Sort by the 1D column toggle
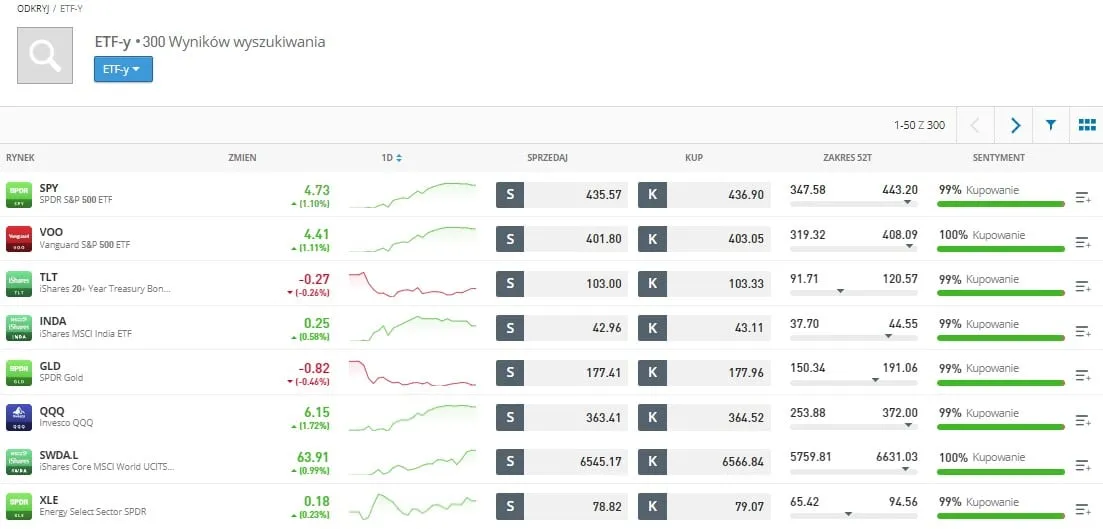1103x529 pixels. click(x=391, y=158)
